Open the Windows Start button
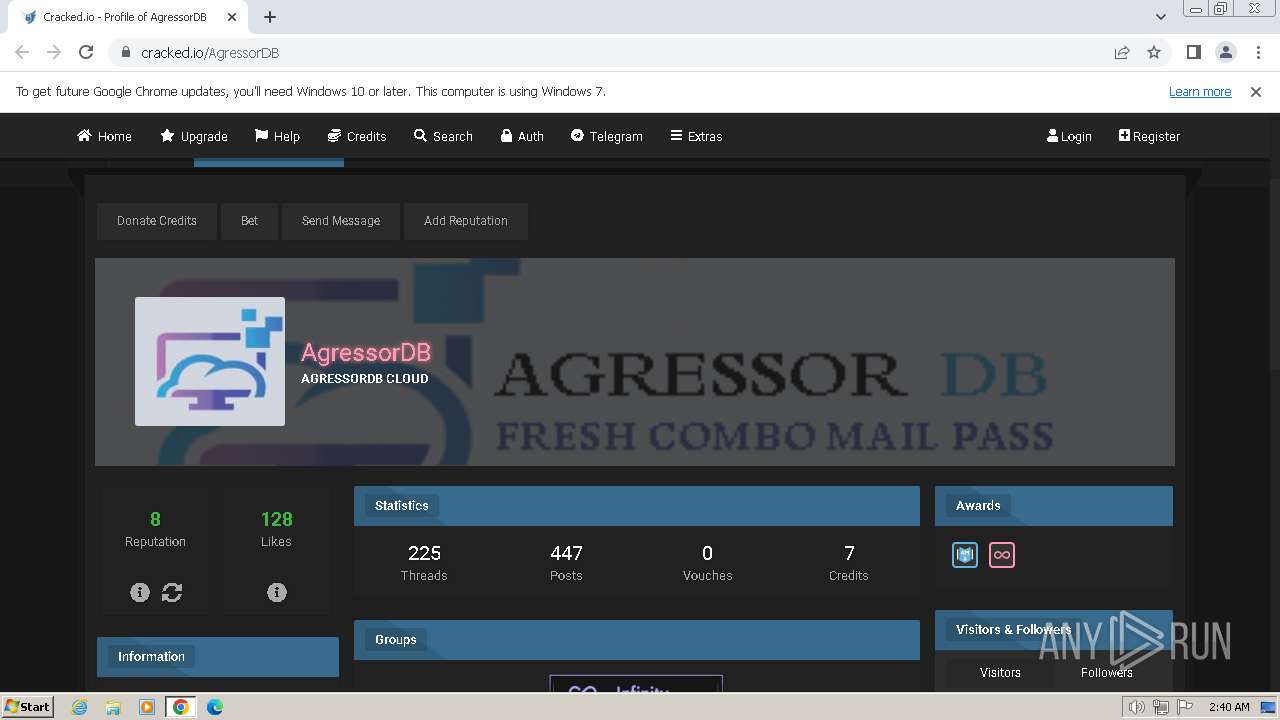The height and width of the screenshot is (720, 1280). tap(28, 706)
